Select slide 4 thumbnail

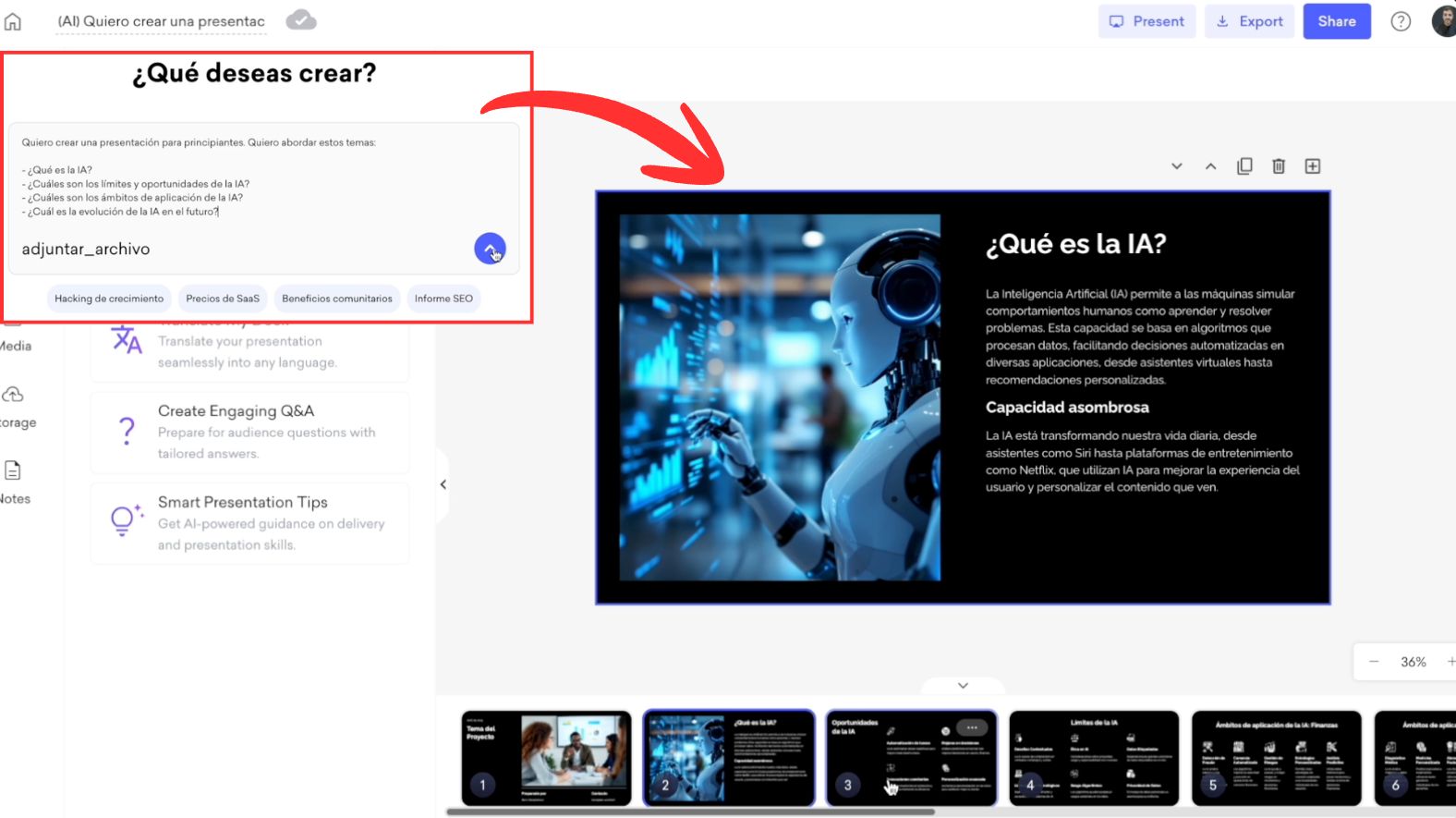pos(1094,758)
